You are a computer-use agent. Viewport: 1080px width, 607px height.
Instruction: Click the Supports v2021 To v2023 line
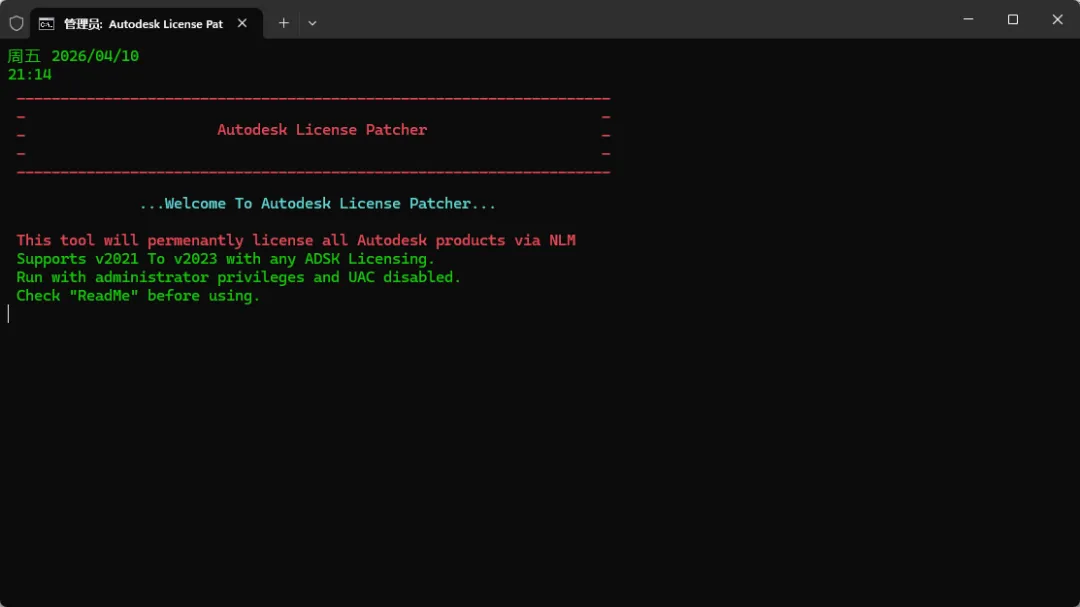point(225,259)
